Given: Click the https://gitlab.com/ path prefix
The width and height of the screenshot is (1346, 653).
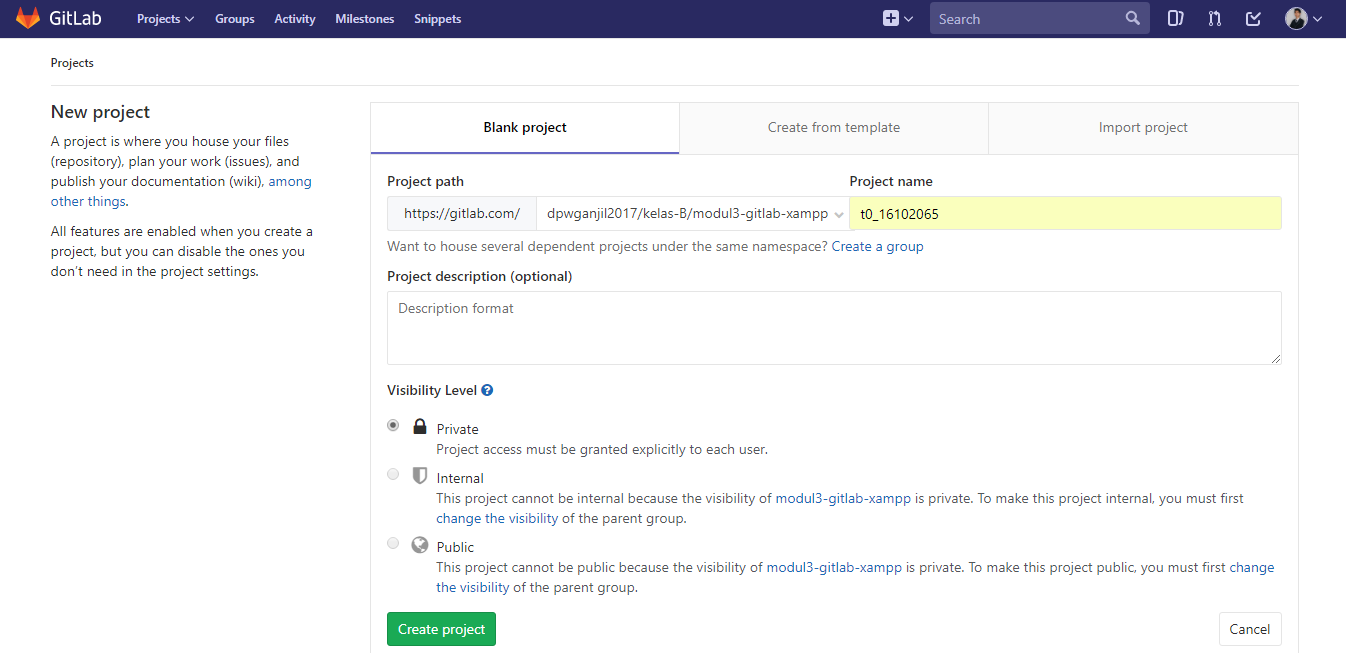Looking at the screenshot, I should (462, 213).
